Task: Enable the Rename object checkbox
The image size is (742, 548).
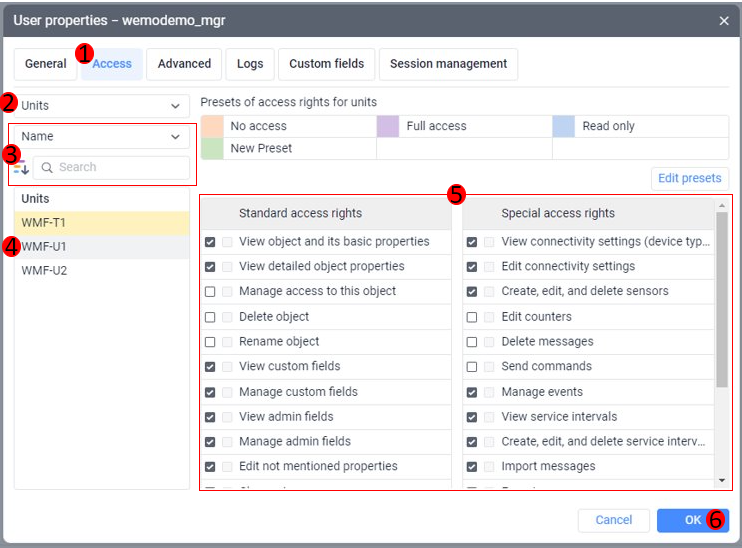Action: [210, 342]
